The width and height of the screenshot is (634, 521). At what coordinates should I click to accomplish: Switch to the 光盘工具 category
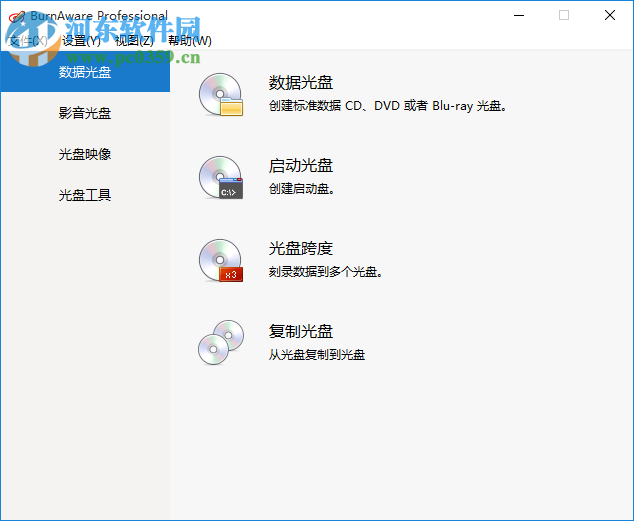coord(85,195)
